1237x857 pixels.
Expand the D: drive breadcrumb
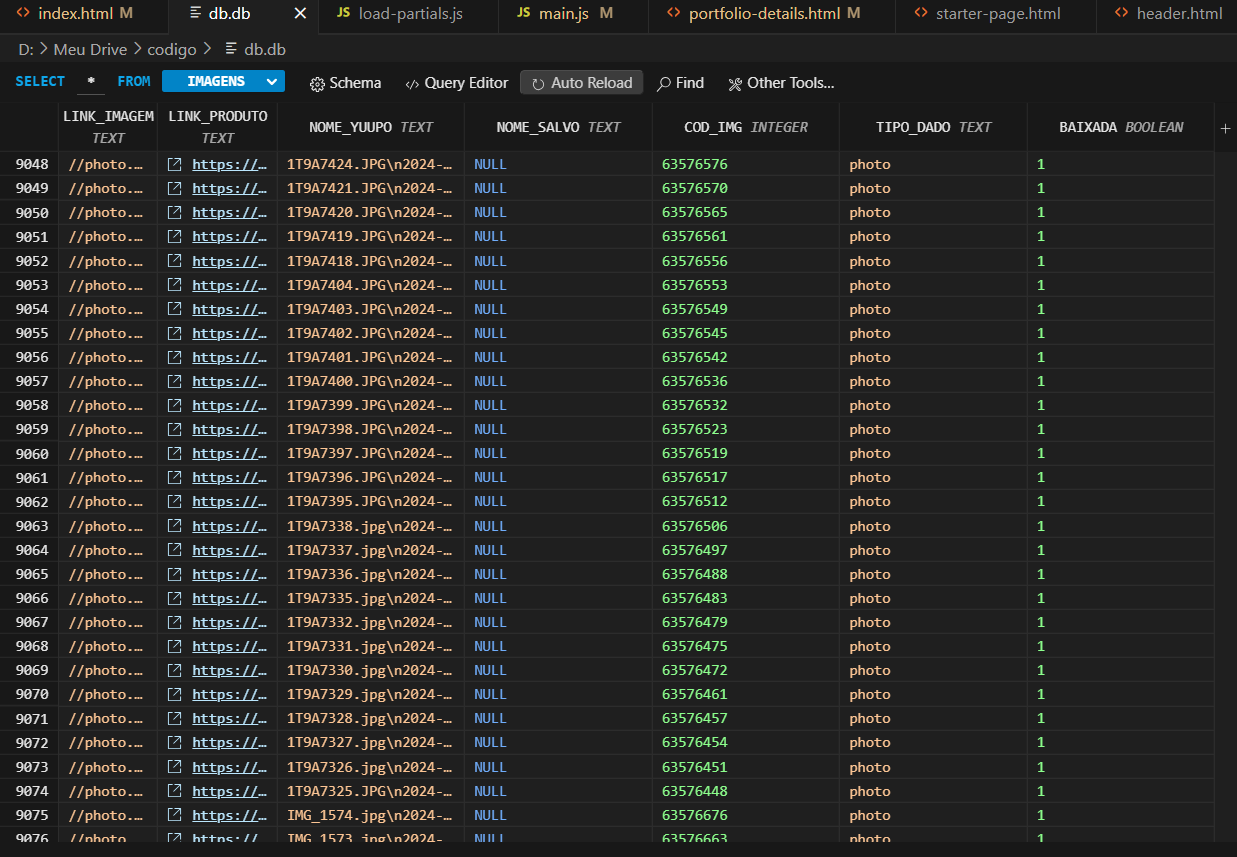[26, 49]
